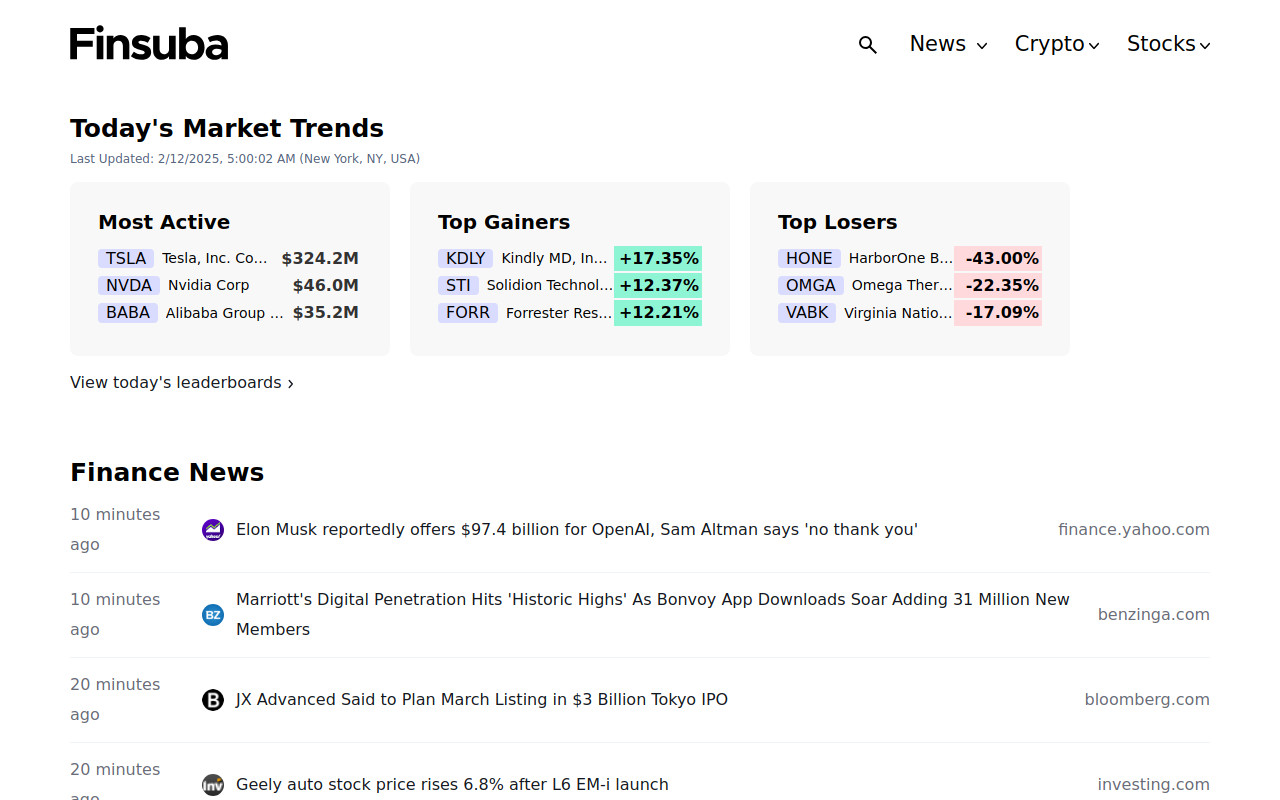
Task: Click the Omega Therapeutics company name
Action: click(902, 285)
